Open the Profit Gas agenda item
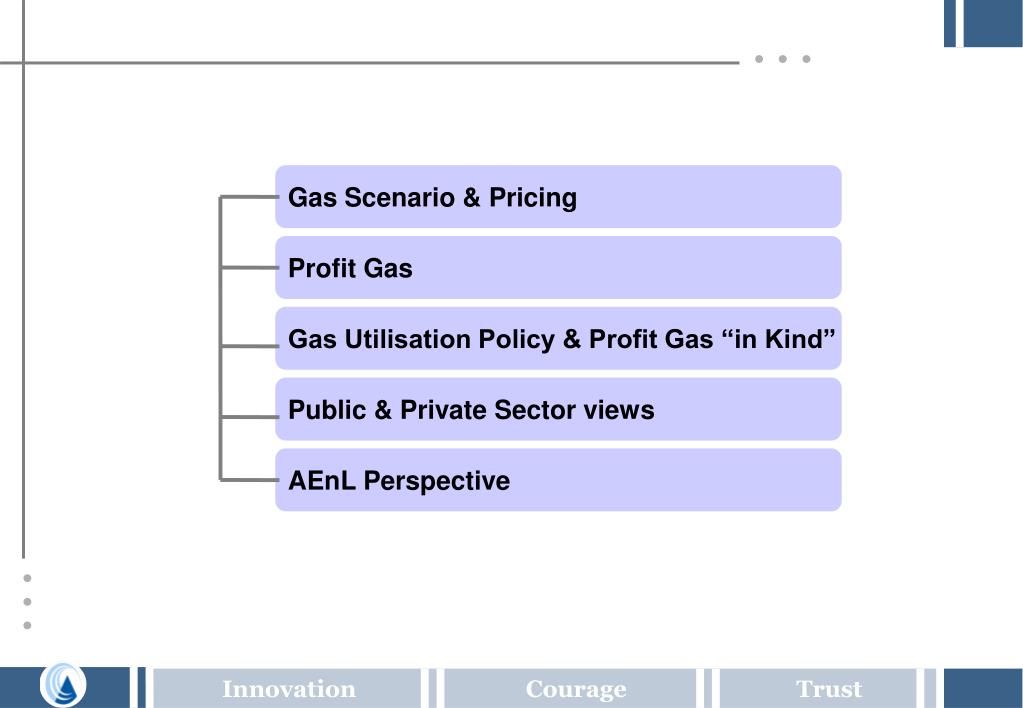The height and width of the screenshot is (708, 1023). coord(558,268)
